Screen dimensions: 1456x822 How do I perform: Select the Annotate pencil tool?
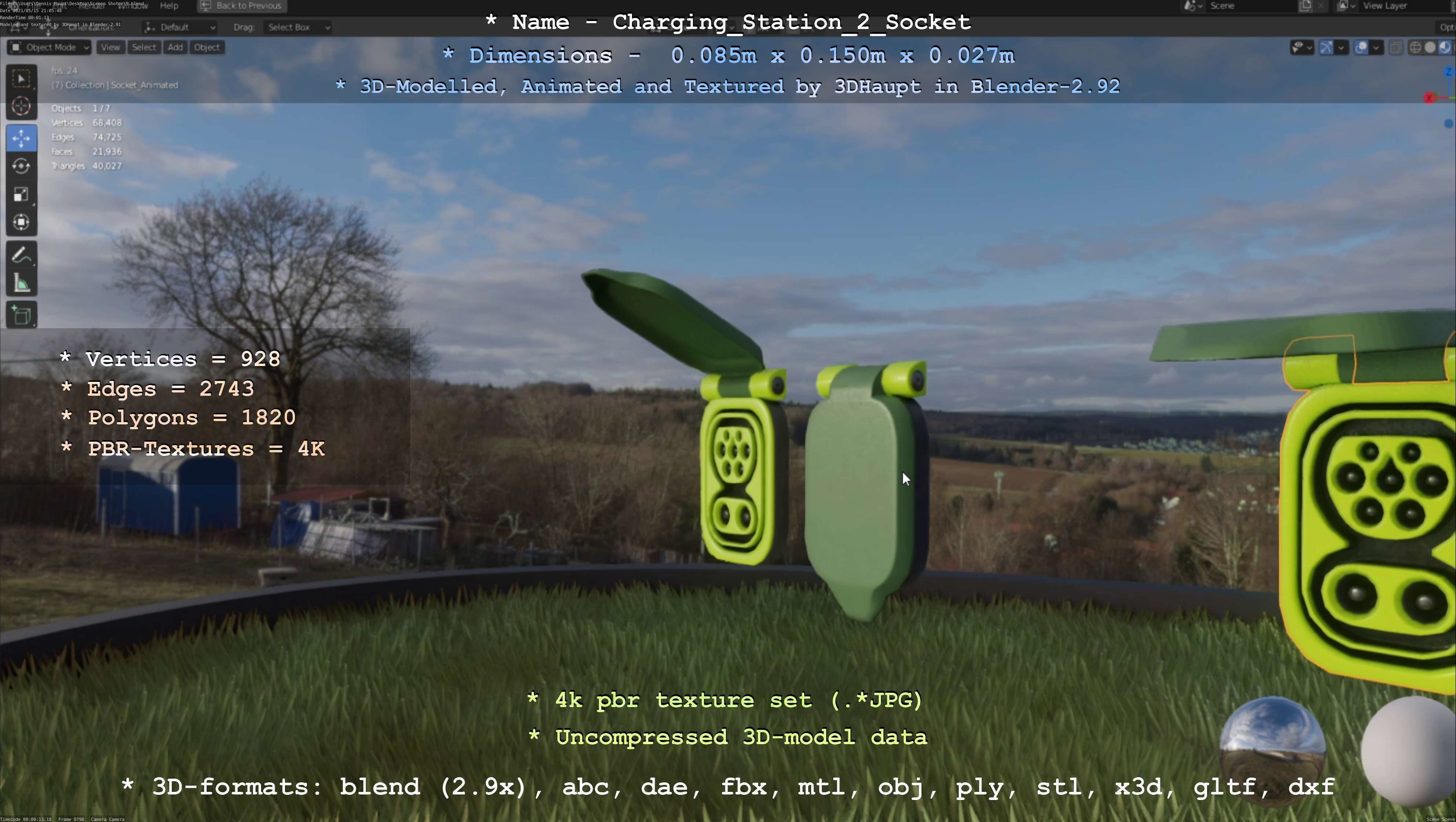pos(21,256)
